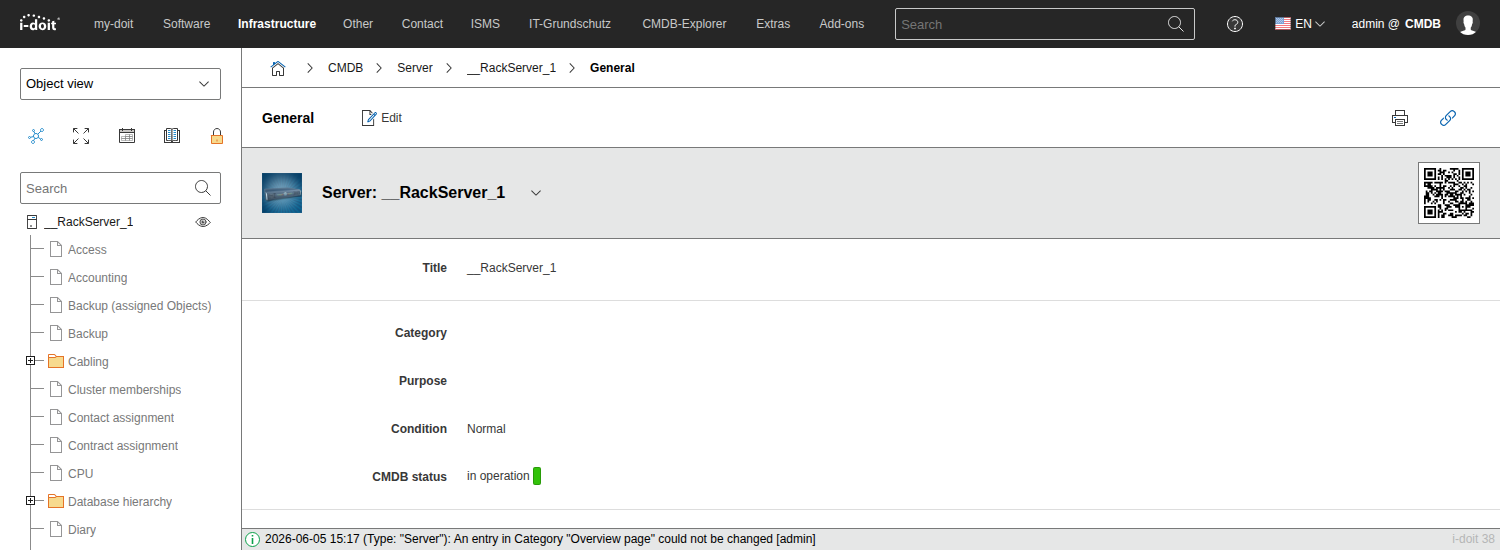Go to home via breadcrumb house icon
The image size is (1500, 550).
point(278,68)
